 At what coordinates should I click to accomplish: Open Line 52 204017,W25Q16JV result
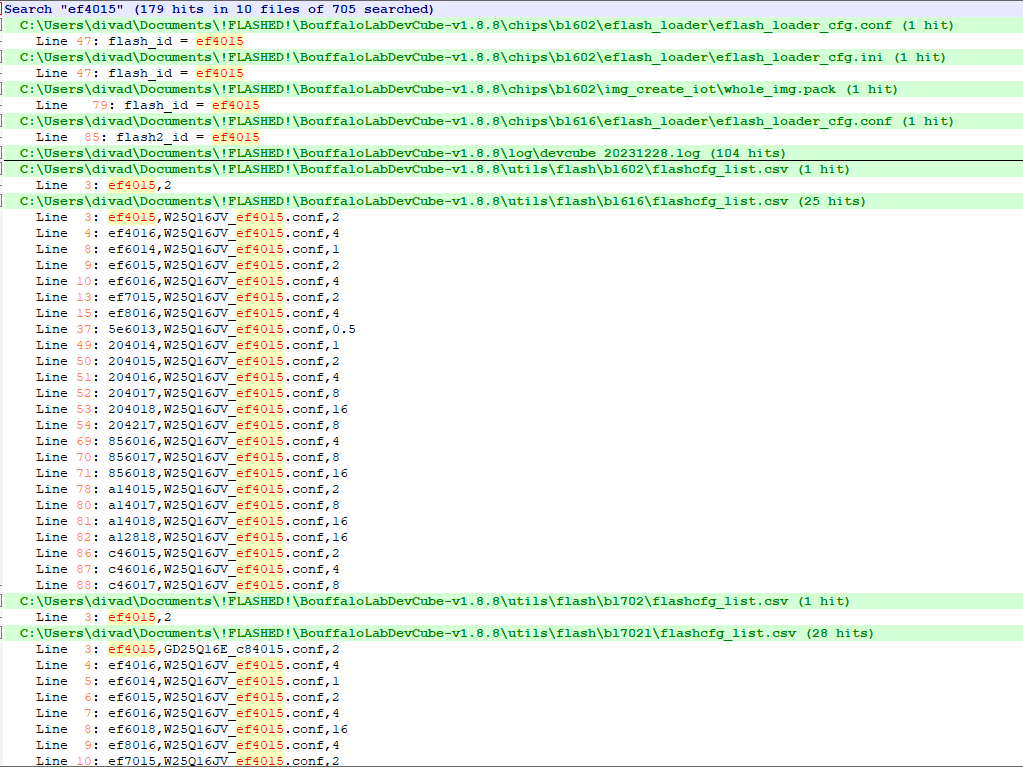coord(188,393)
